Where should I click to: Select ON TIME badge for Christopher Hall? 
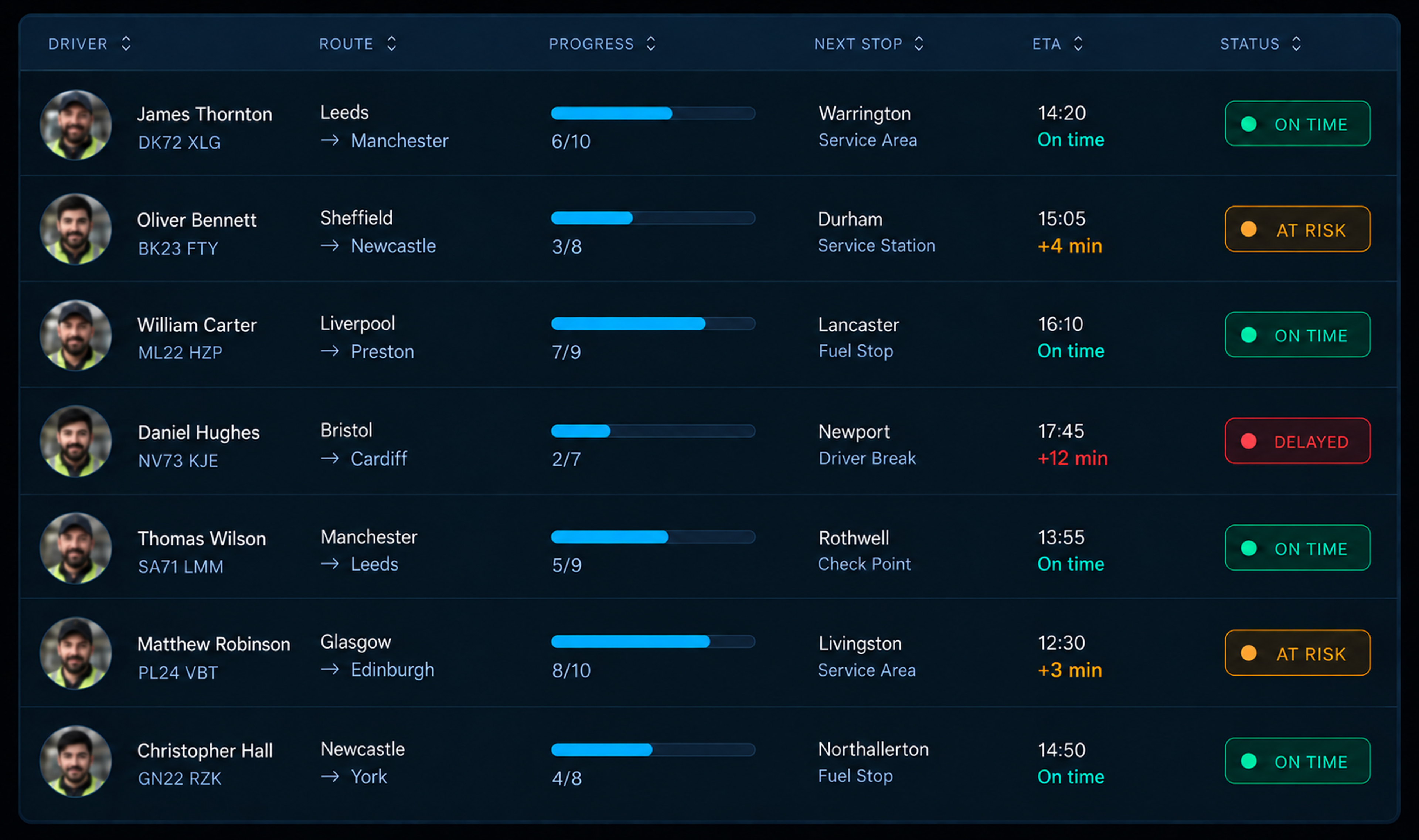pyautogui.click(x=1297, y=761)
